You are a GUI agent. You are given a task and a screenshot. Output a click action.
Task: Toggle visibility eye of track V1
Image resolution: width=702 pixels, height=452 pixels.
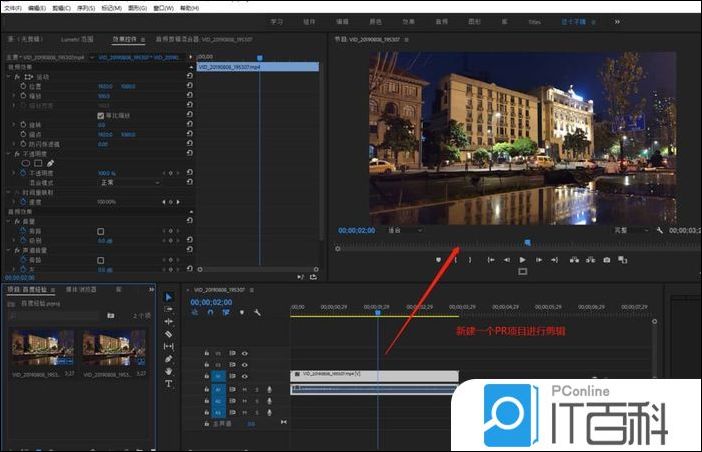(245, 377)
